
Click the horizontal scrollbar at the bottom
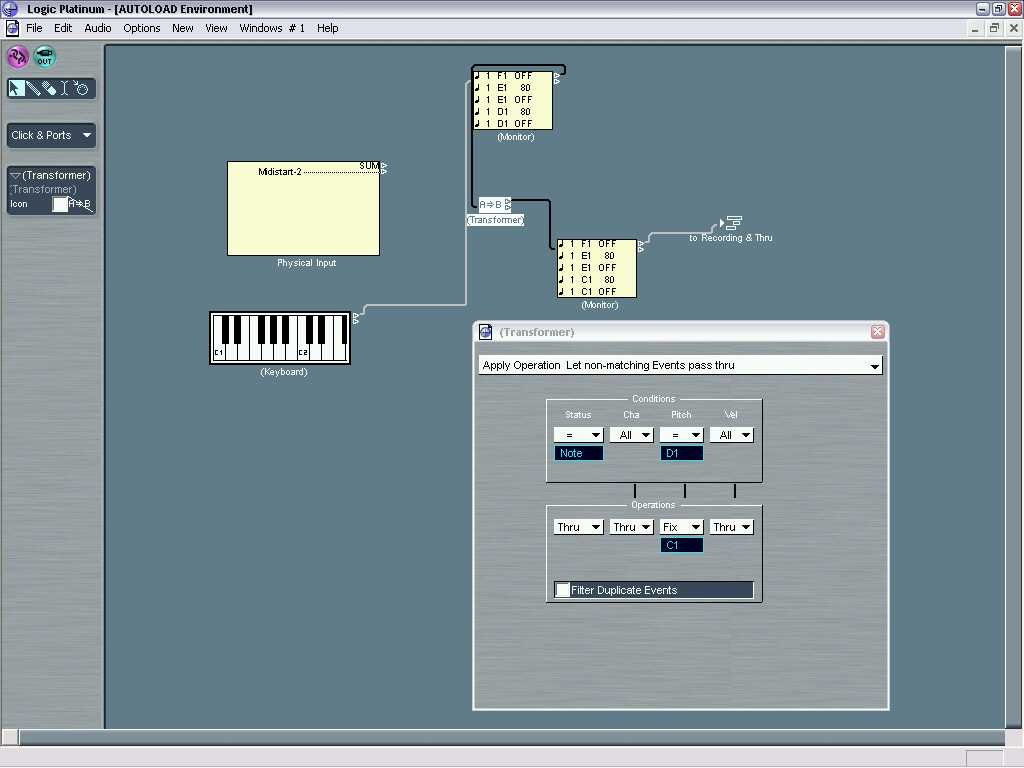[511, 737]
